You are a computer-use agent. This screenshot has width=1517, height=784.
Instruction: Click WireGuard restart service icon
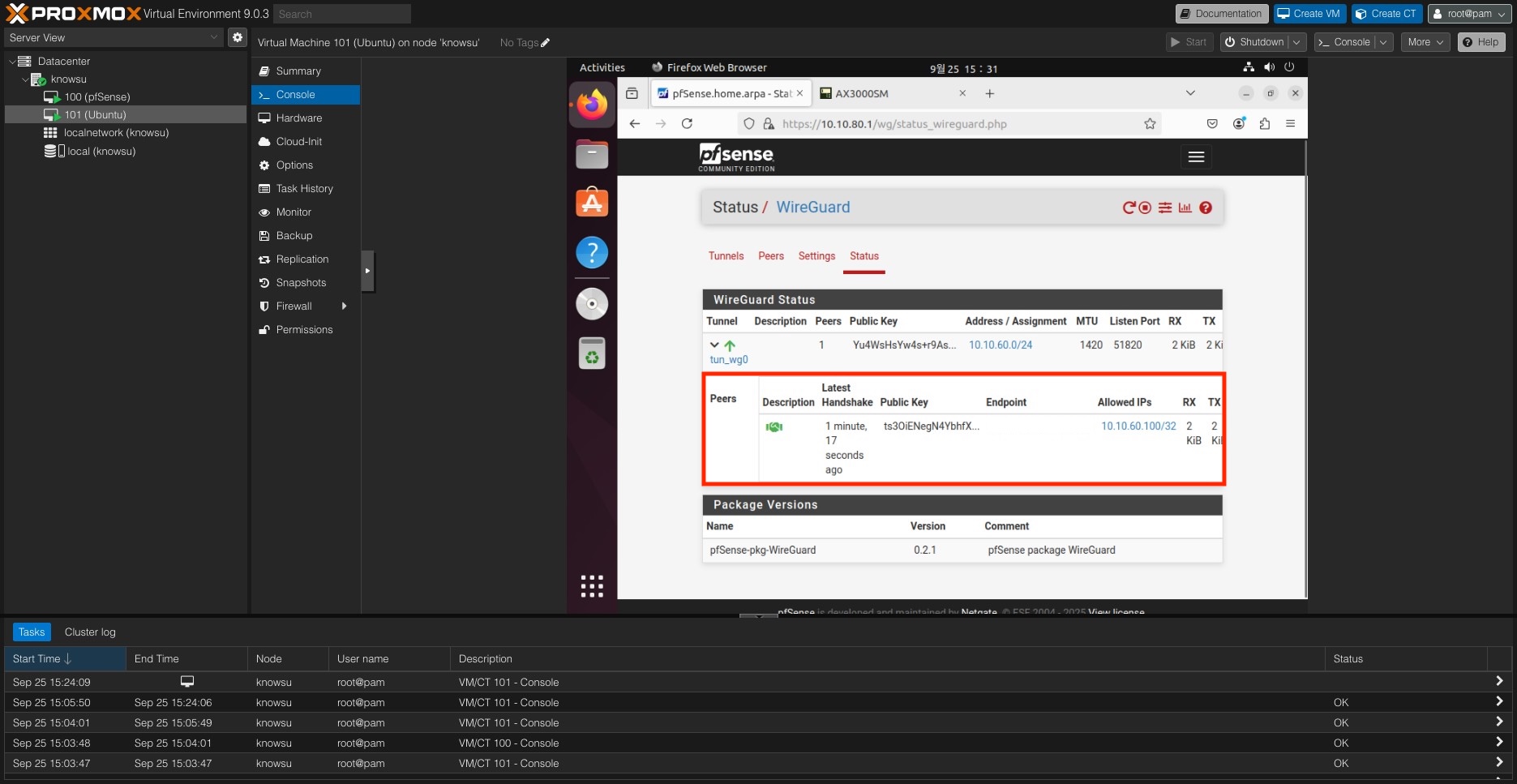(1129, 208)
